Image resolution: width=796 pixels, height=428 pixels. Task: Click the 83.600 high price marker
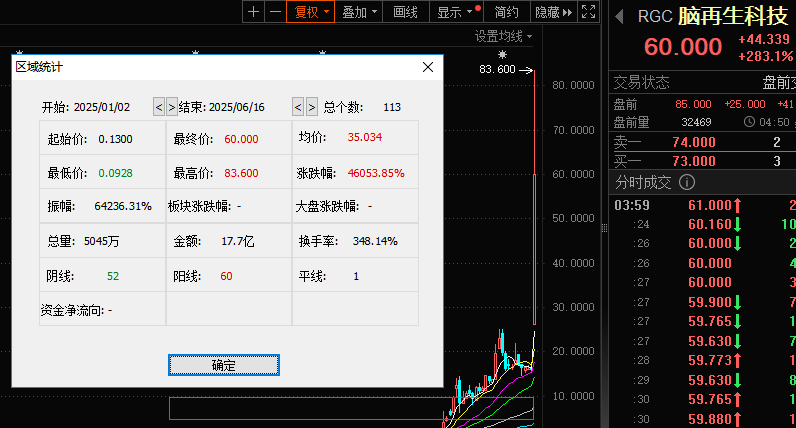tap(497, 69)
